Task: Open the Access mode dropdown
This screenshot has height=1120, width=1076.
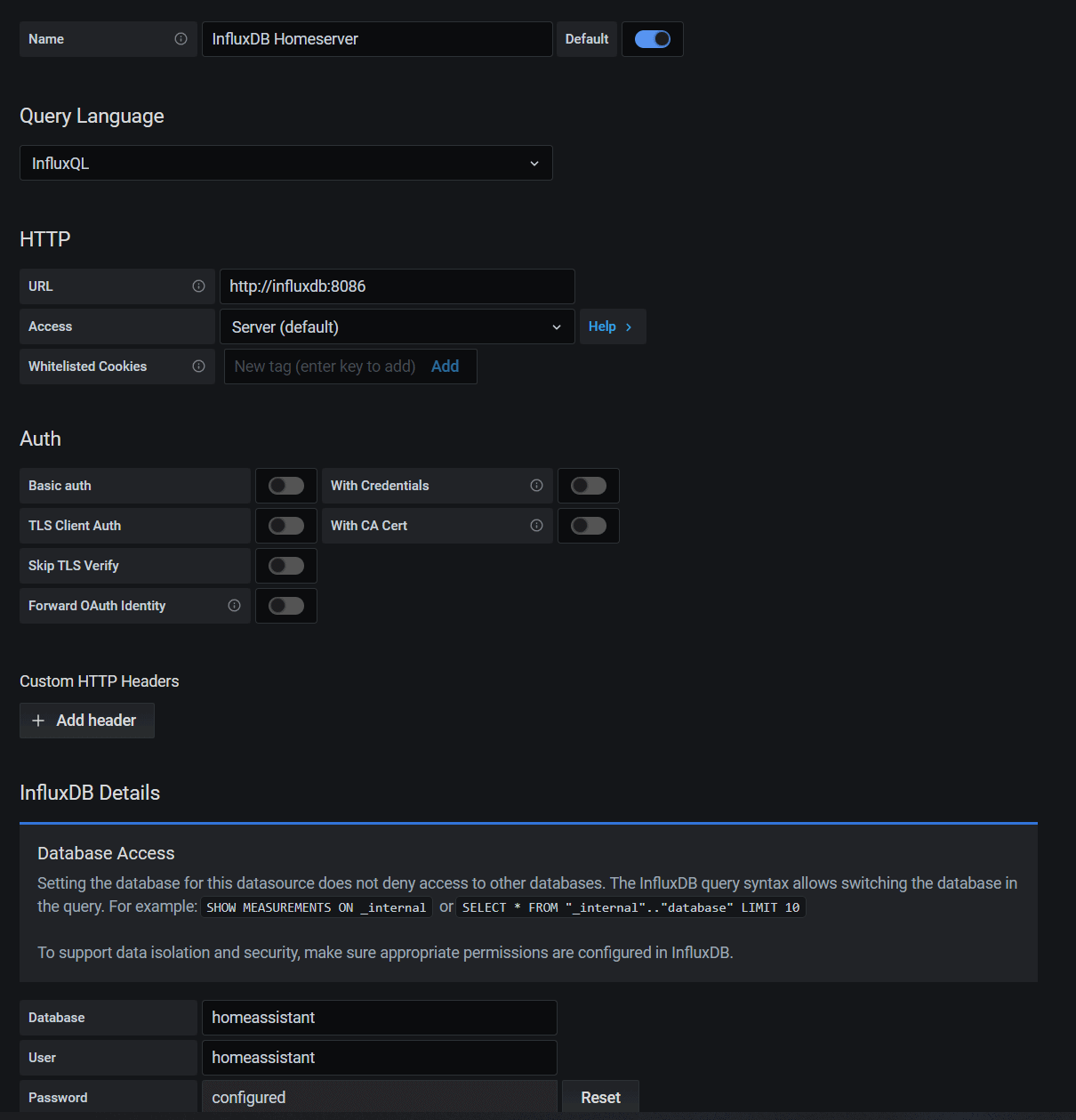Action: pos(557,326)
